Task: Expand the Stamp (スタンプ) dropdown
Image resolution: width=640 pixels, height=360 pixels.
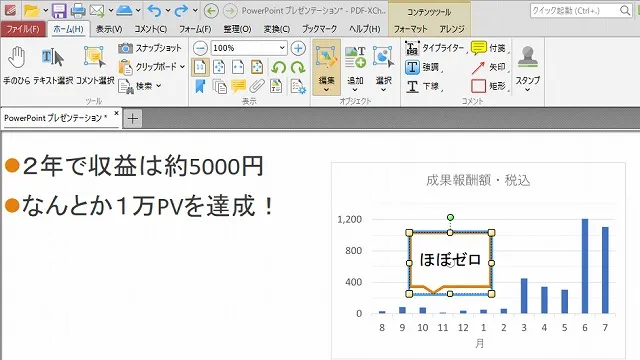Action: tap(527, 90)
